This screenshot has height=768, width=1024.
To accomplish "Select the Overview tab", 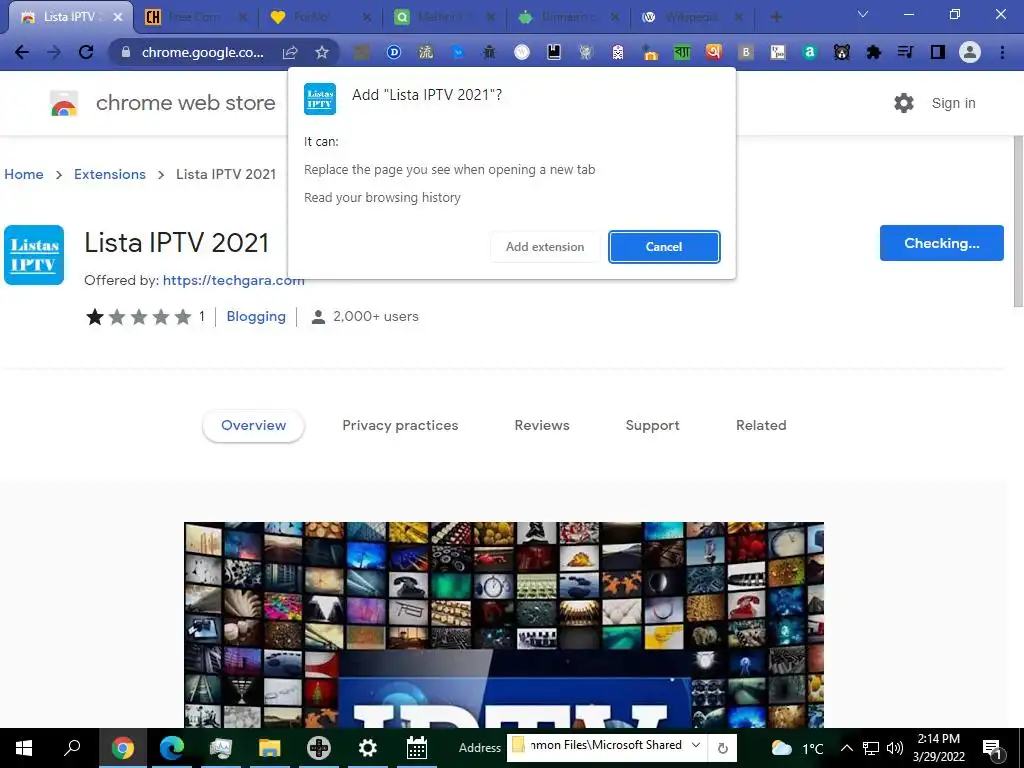I will coord(253,425).
